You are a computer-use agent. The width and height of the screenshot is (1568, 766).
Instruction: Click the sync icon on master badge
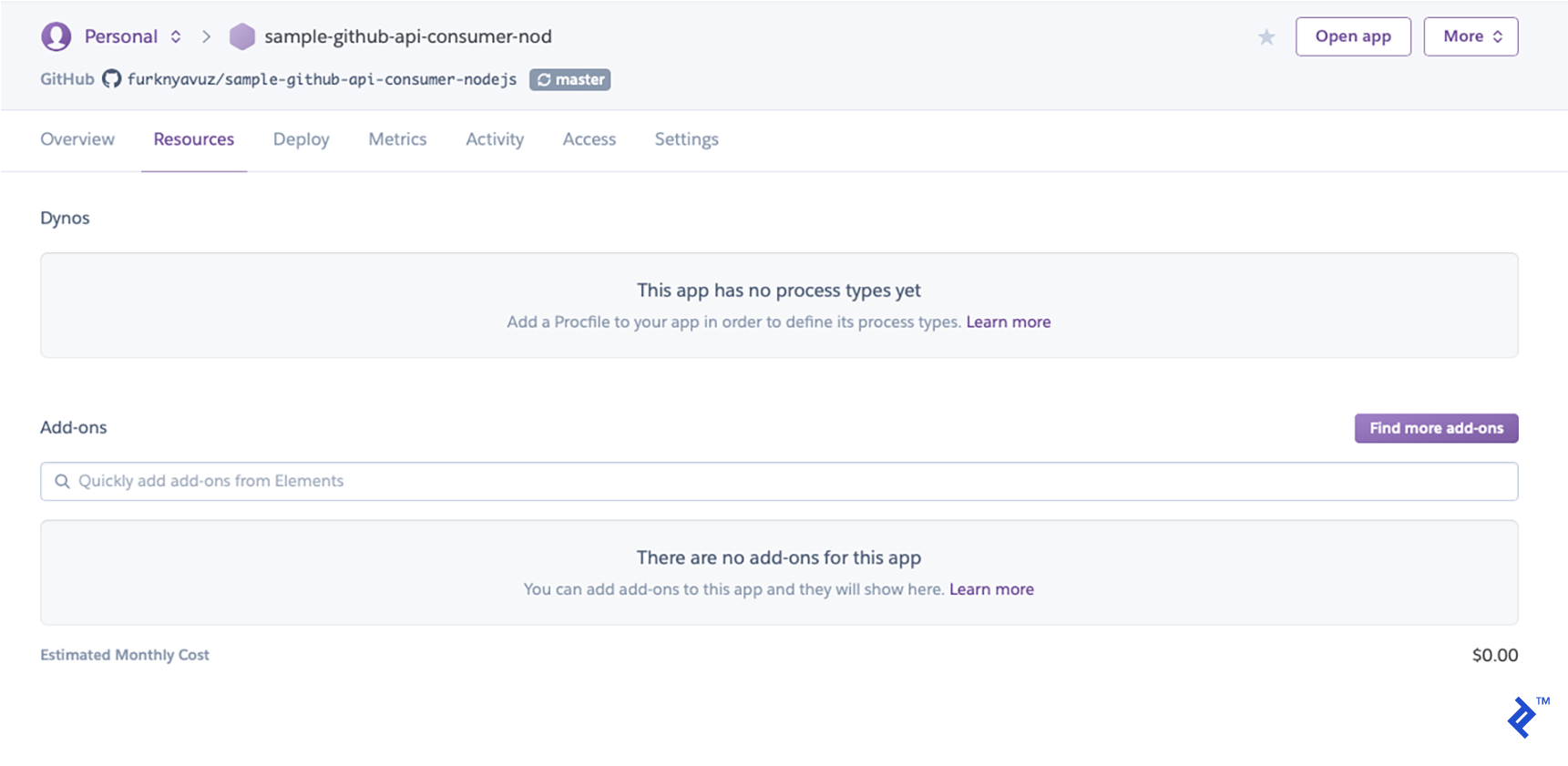coord(544,80)
